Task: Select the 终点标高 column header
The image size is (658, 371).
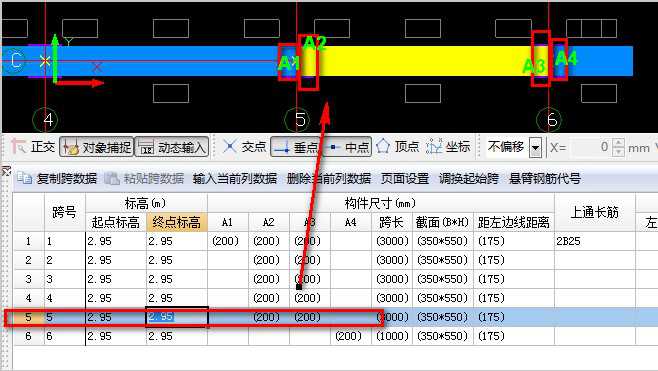Action: tap(177, 222)
